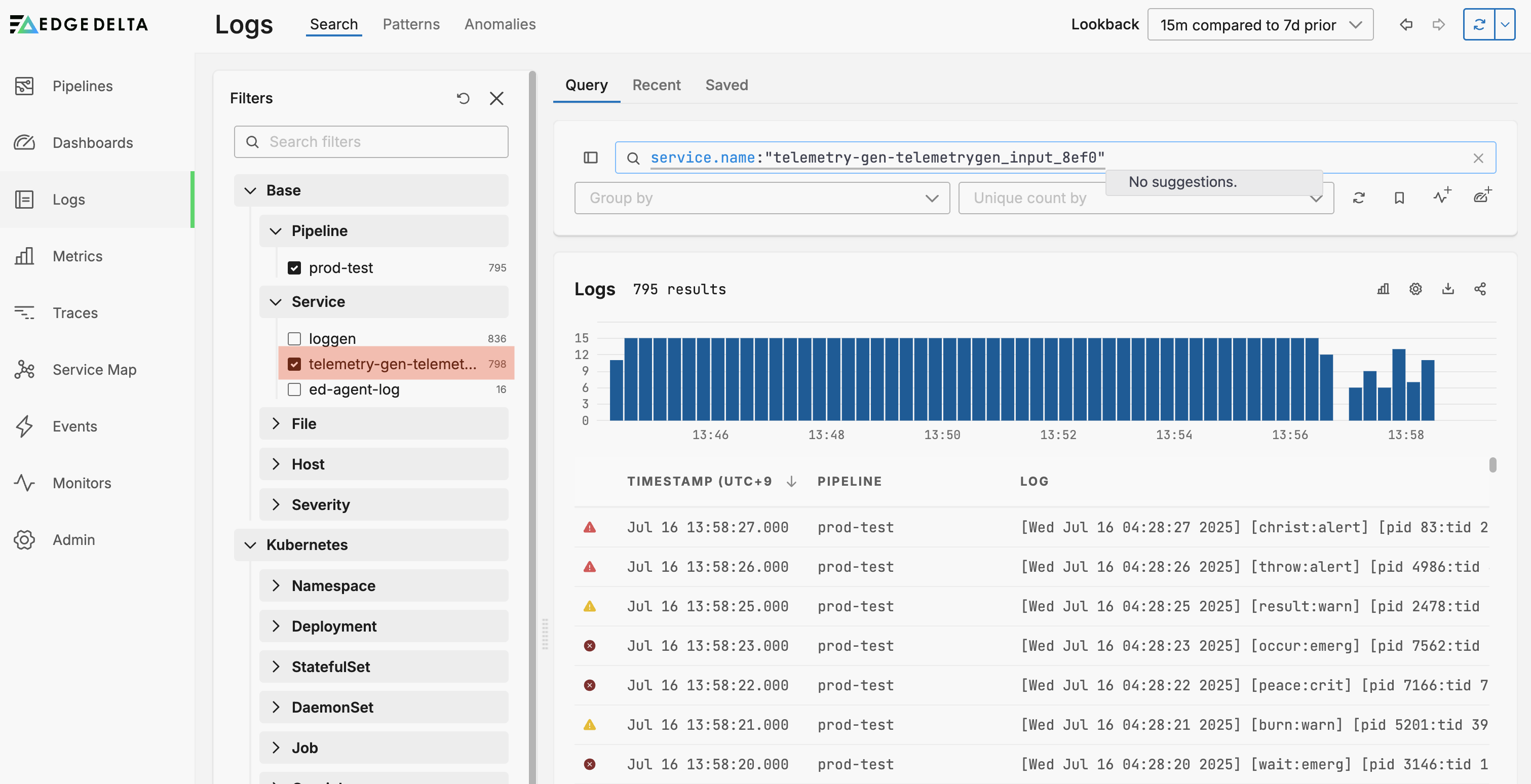Expand the Namespace filter section

click(x=384, y=585)
